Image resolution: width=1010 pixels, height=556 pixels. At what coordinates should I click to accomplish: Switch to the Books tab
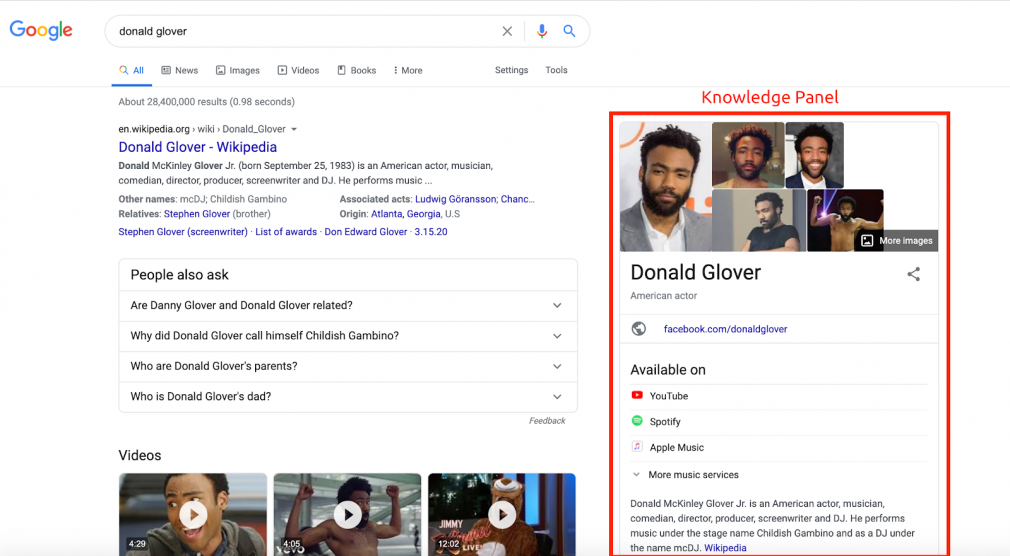coord(357,70)
